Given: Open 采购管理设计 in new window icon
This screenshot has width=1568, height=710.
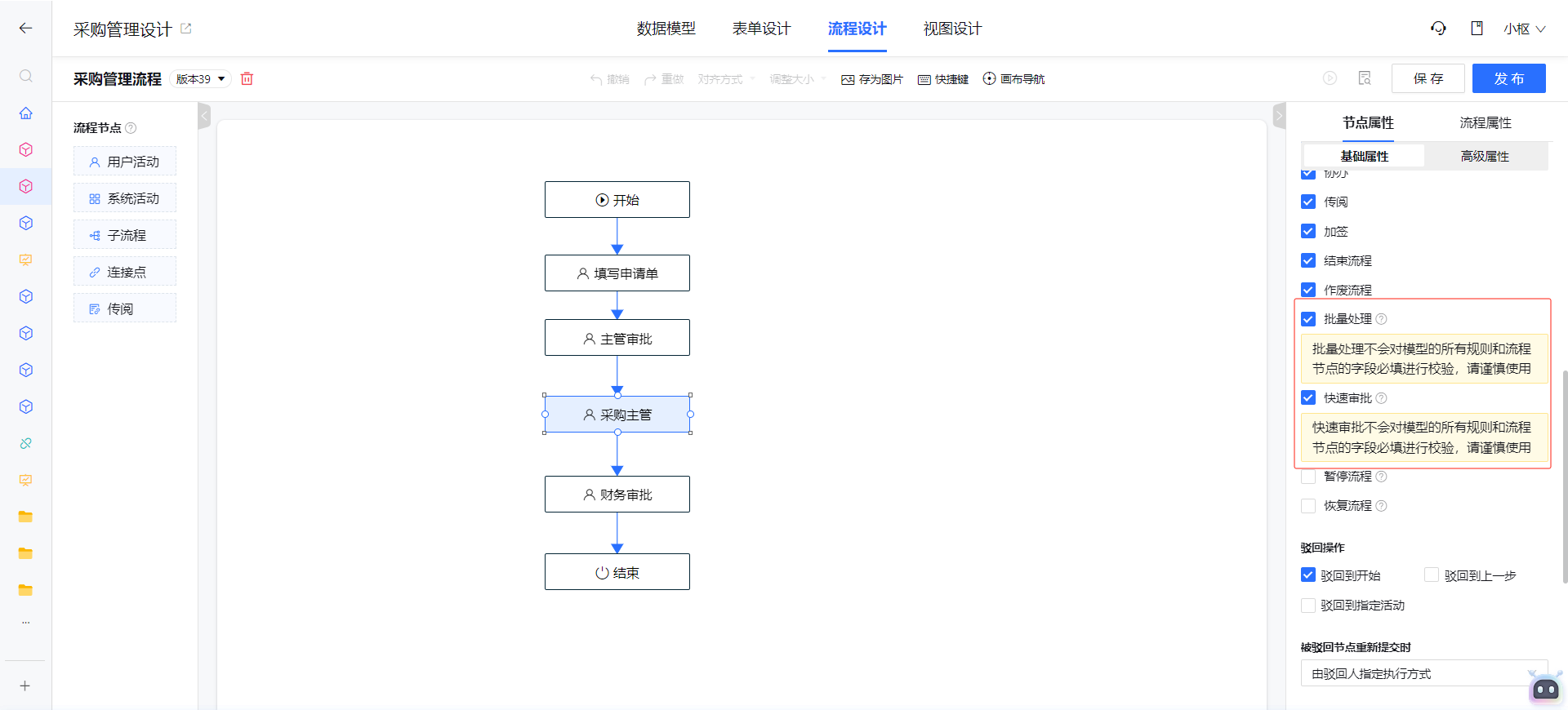Looking at the screenshot, I should (185, 29).
